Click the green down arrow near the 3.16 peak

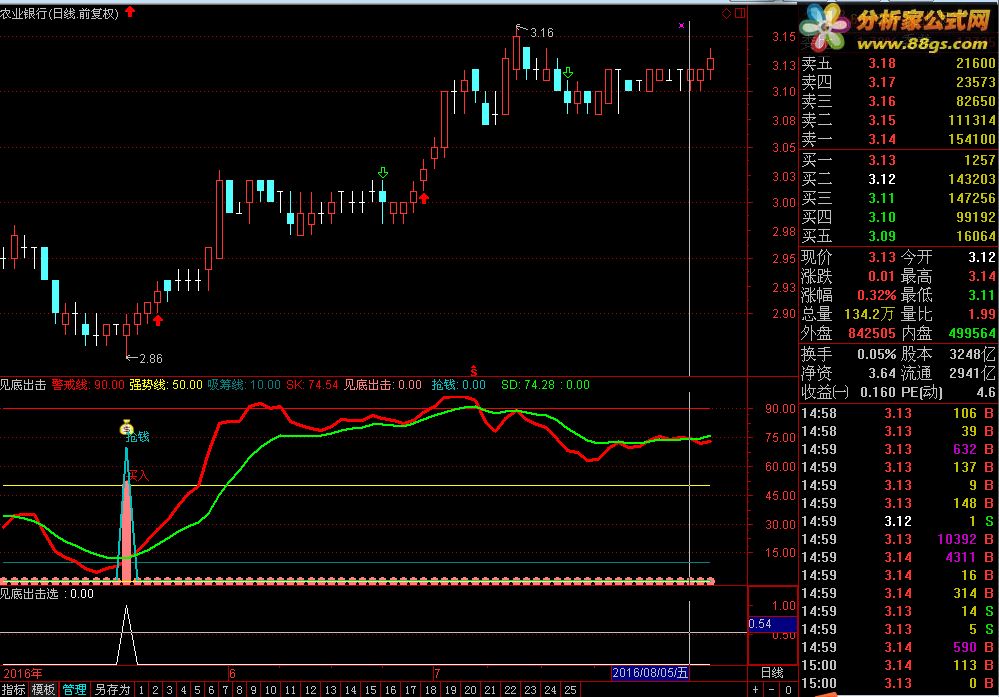568,73
